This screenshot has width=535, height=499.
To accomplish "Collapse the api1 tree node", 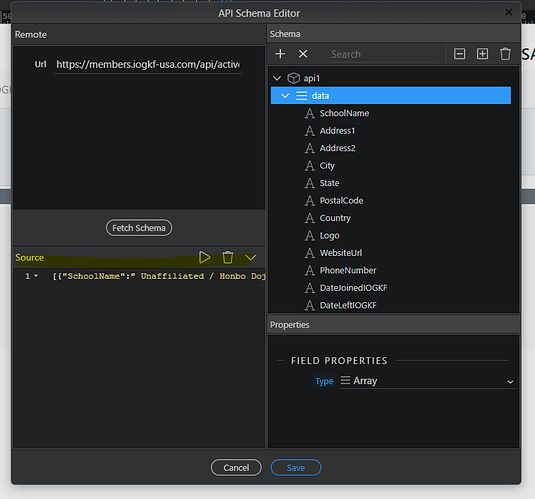I will coord(277,79).
